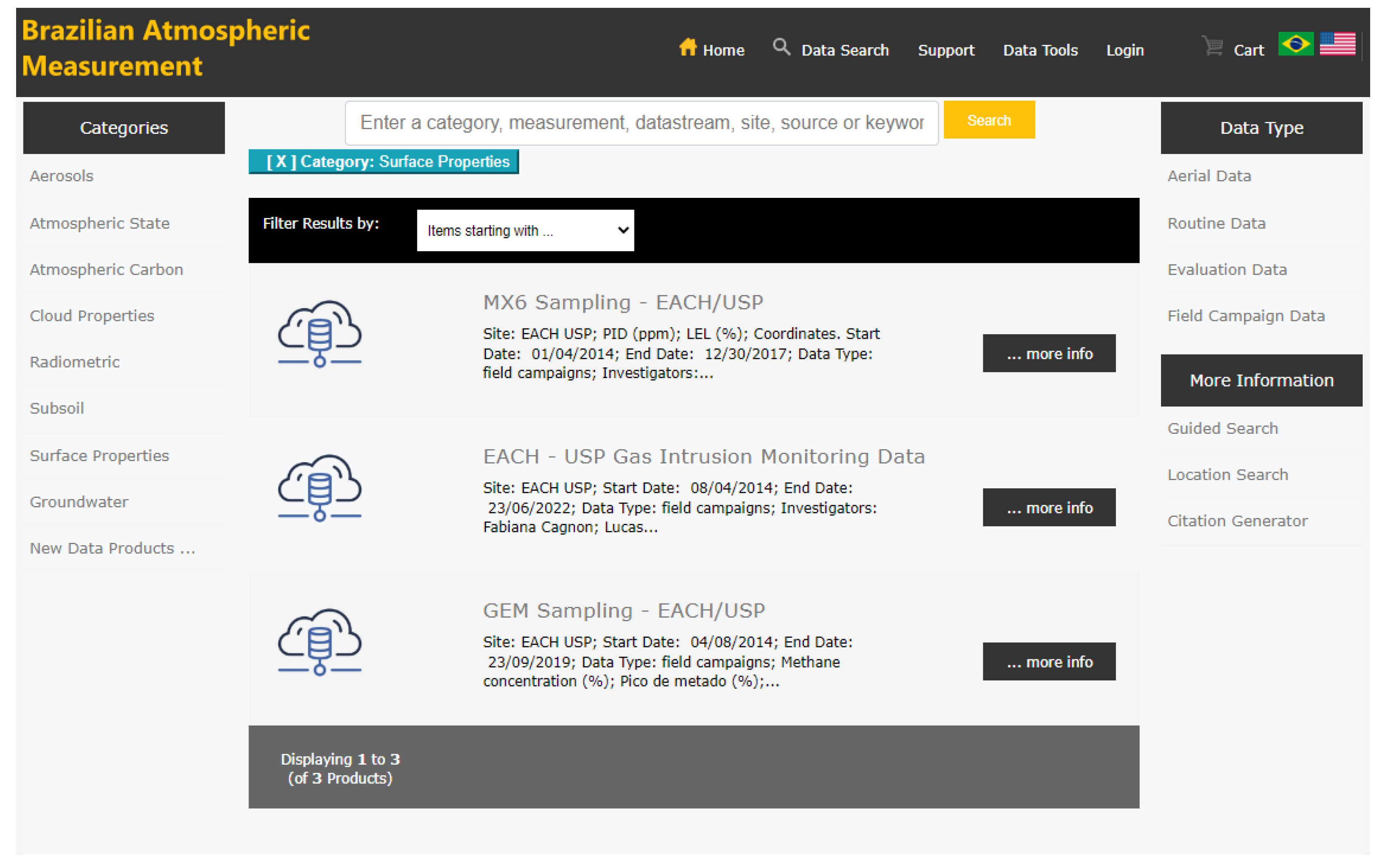Image resolution: width=1378 pixels, height=868 pixels.
Task: Click GEM Sampling cloud database icon
Action: pos(319,642)
